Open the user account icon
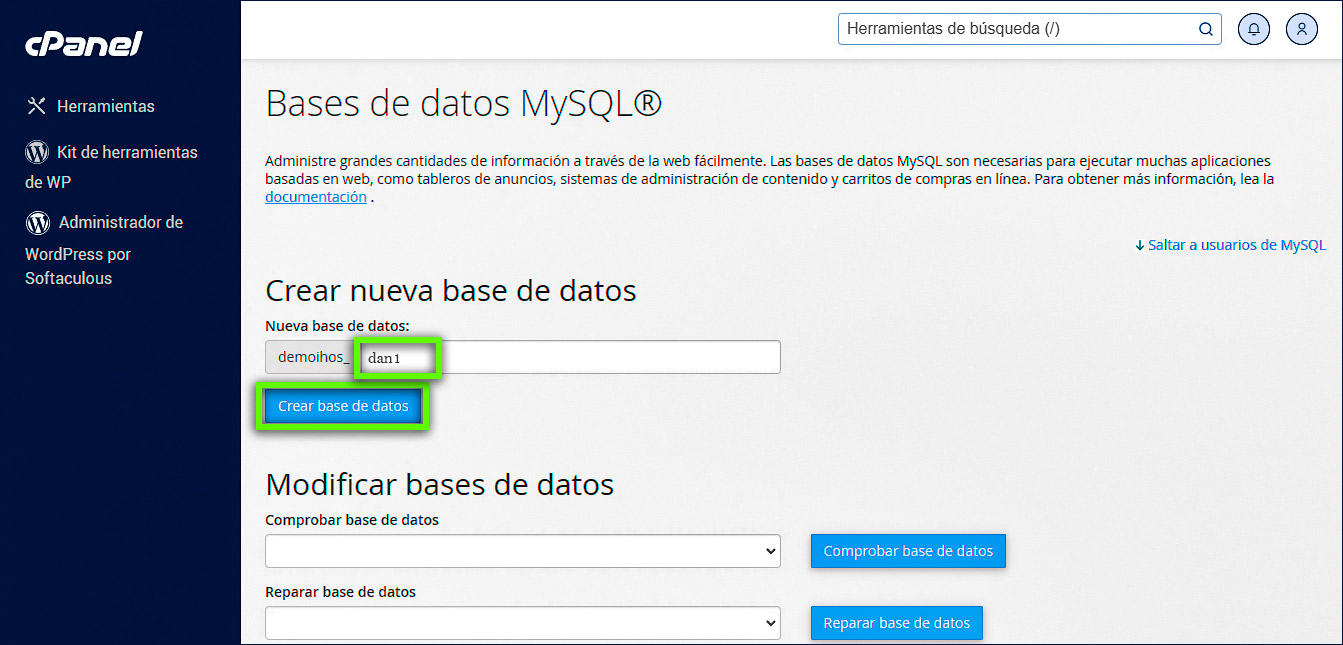The image size is (1343, 645). click(1301, 29)
